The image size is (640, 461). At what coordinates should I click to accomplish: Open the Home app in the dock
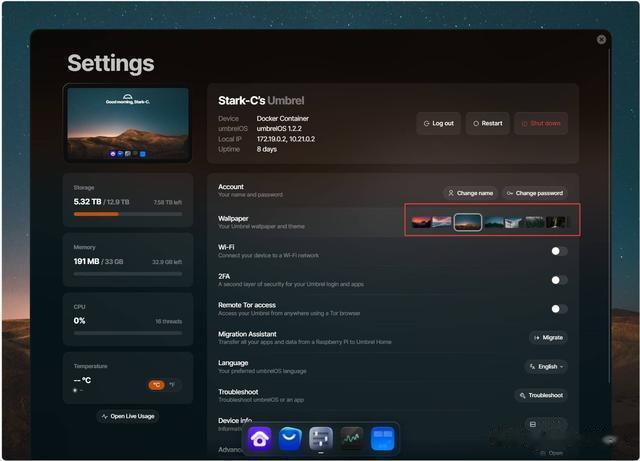(260, 439)
